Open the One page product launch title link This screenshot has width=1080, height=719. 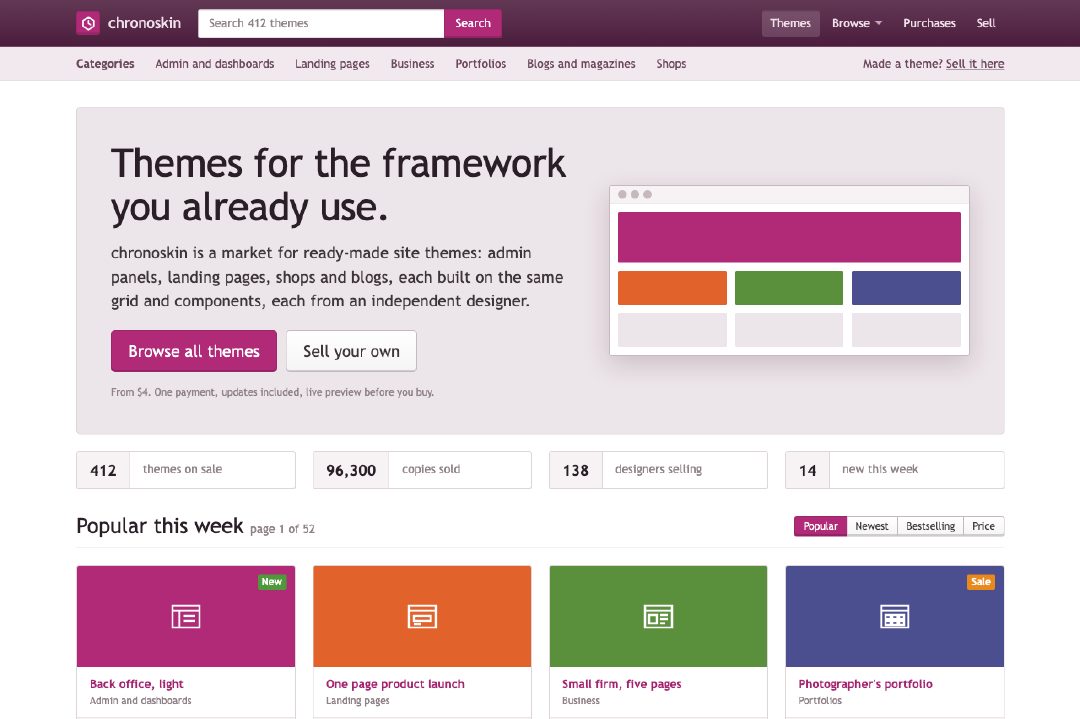[x=395, y=684]
